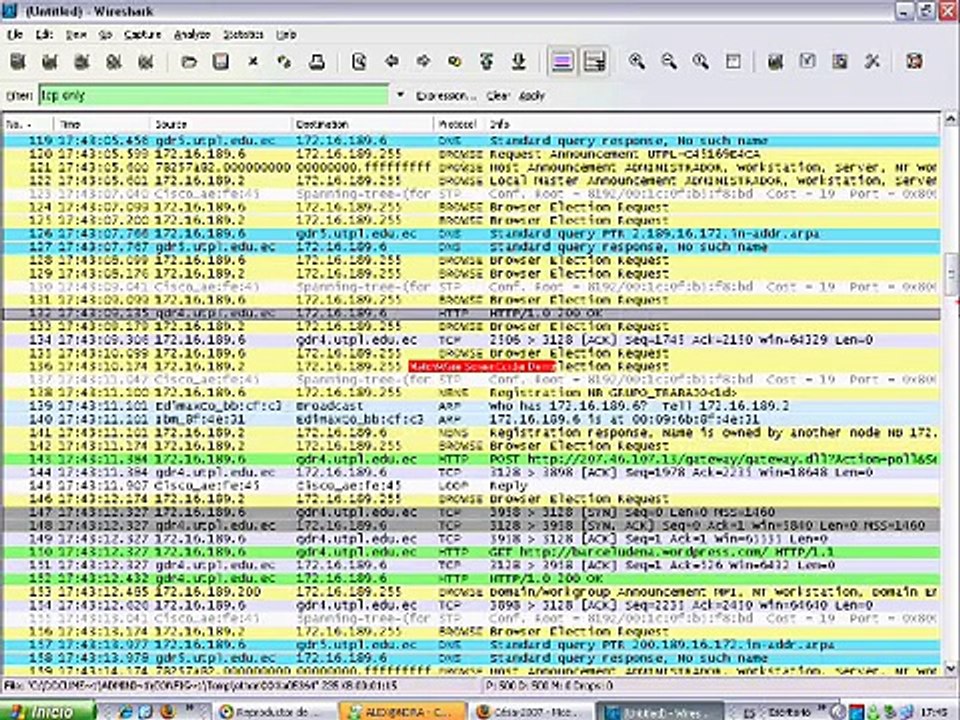Image resolution: width=960 pixels, height=720 pixels.
Task: Save the capture file with disk icon
Action: click(220, 61)
